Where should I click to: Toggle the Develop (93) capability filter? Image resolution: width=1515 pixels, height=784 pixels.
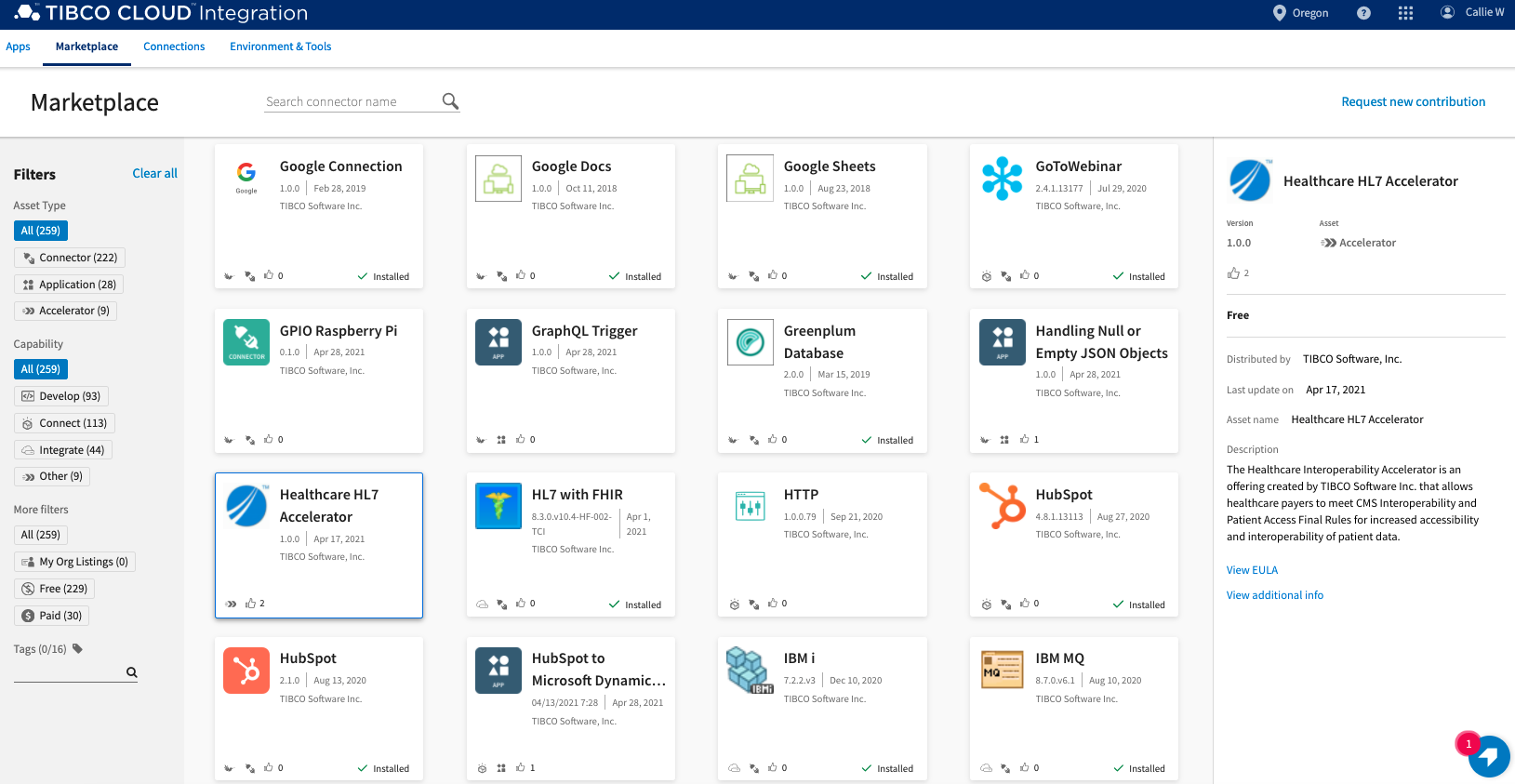tap(61, 396)
